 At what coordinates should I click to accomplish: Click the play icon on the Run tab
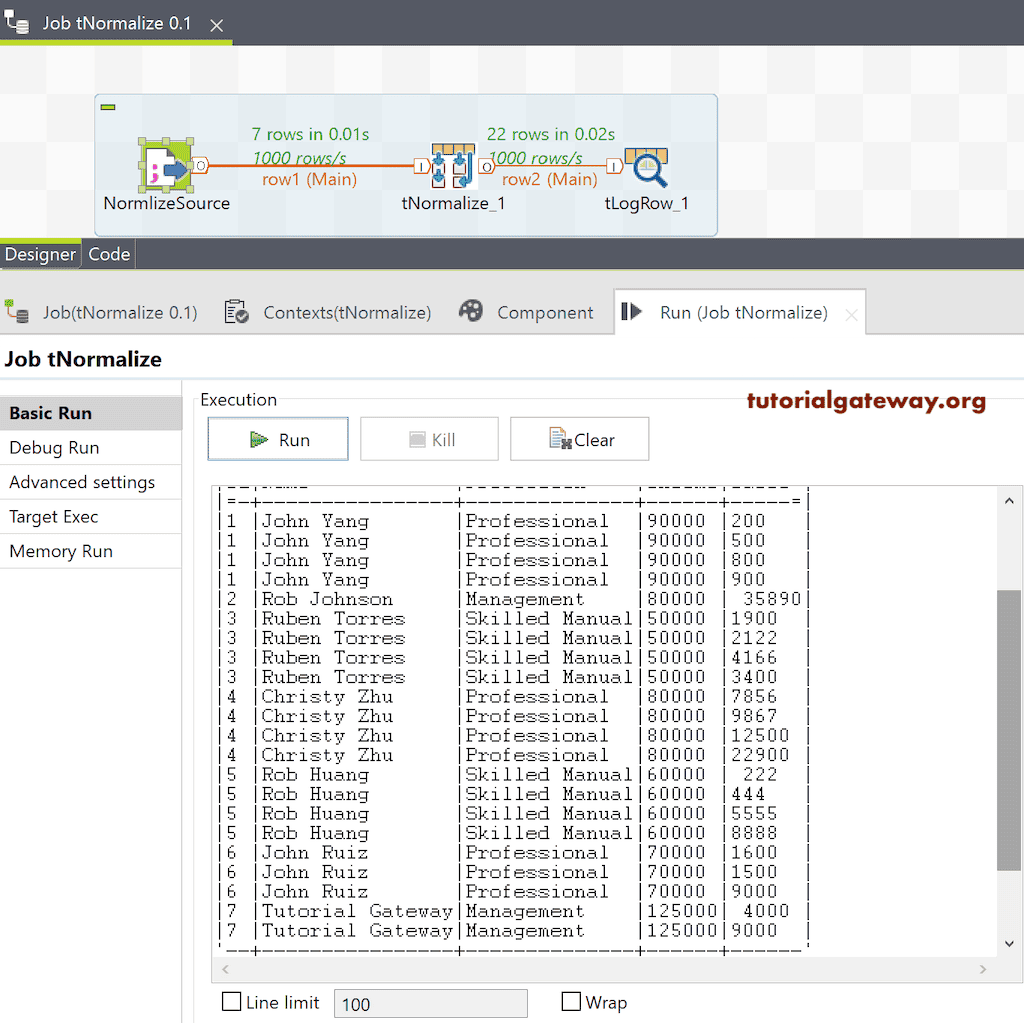632,311
